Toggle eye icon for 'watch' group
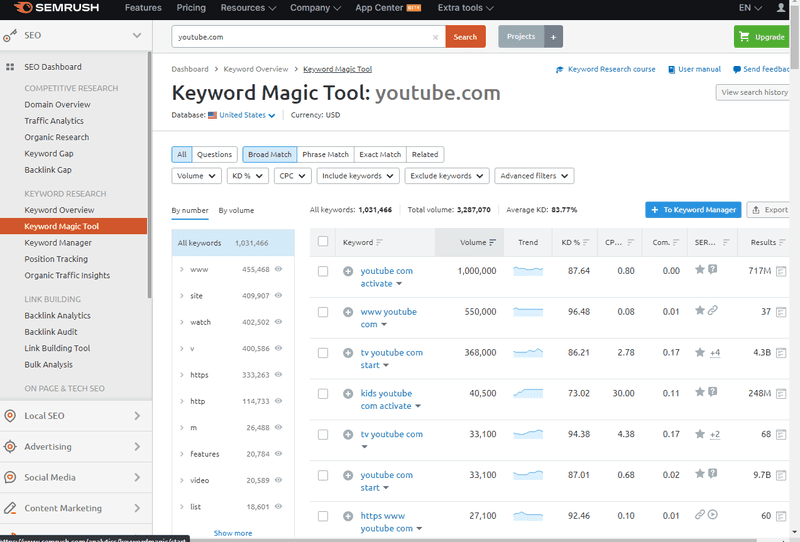The width and height of the screenshot is (800, 542). pos(279,322)
